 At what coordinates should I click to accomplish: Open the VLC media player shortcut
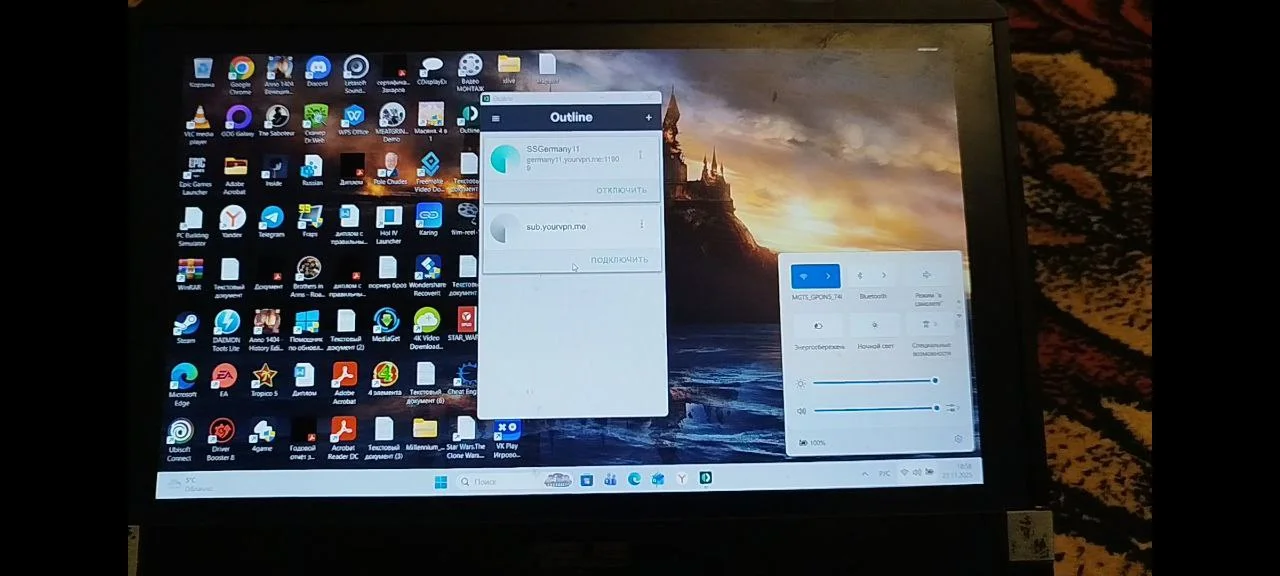(x=198, y=118)
